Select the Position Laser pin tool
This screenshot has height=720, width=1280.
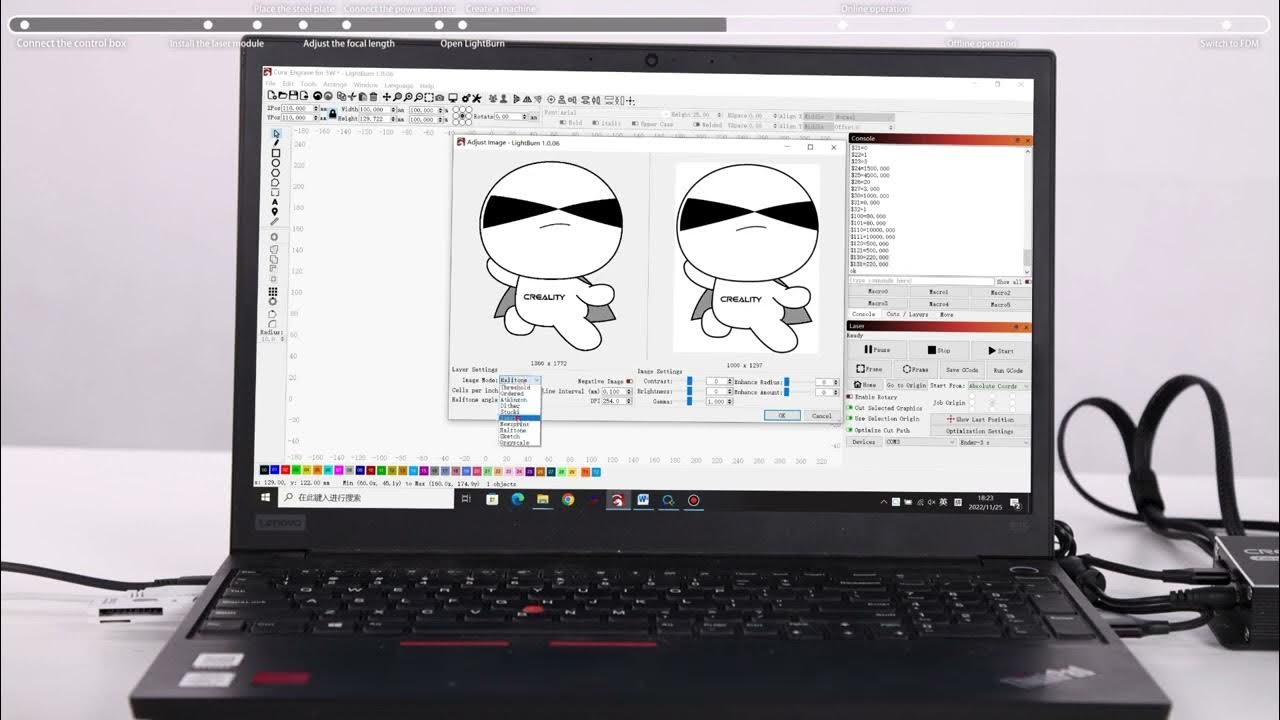[x=275, y=212]
